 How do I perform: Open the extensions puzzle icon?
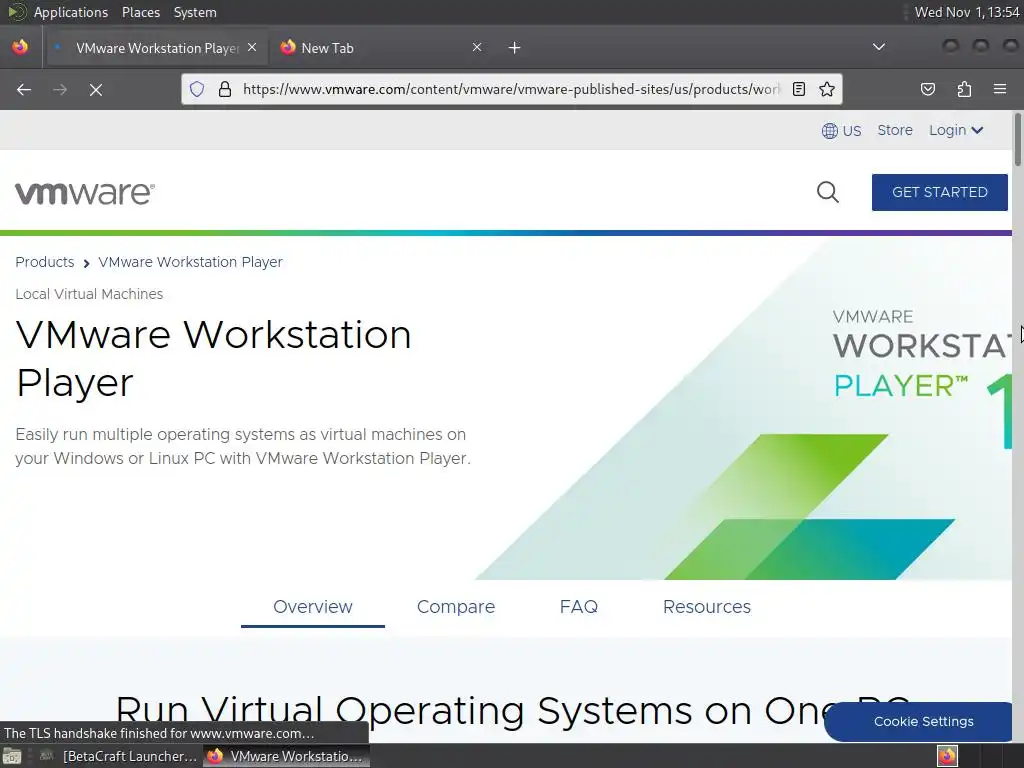click(964, 89)
